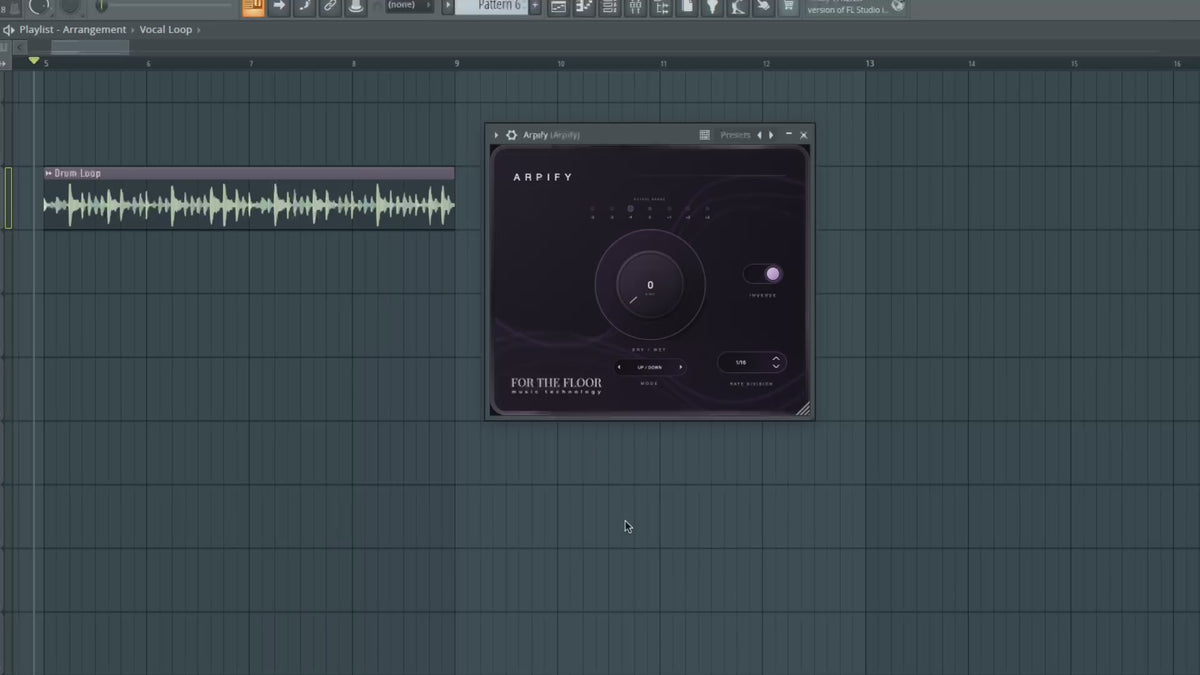Click the 1/16 rate division value
This screenshot has height=675, width=1200.
point(741,362)
